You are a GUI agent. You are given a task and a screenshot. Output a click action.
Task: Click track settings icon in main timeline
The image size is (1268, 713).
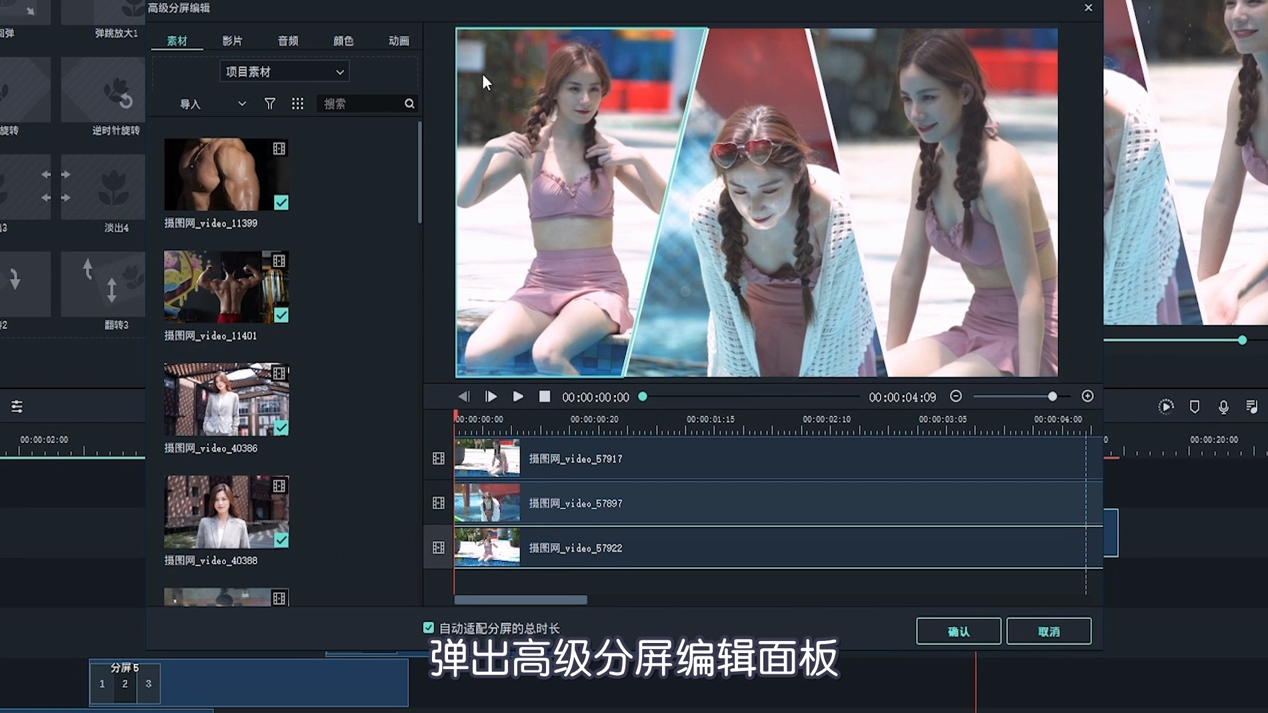pos(17,407)
